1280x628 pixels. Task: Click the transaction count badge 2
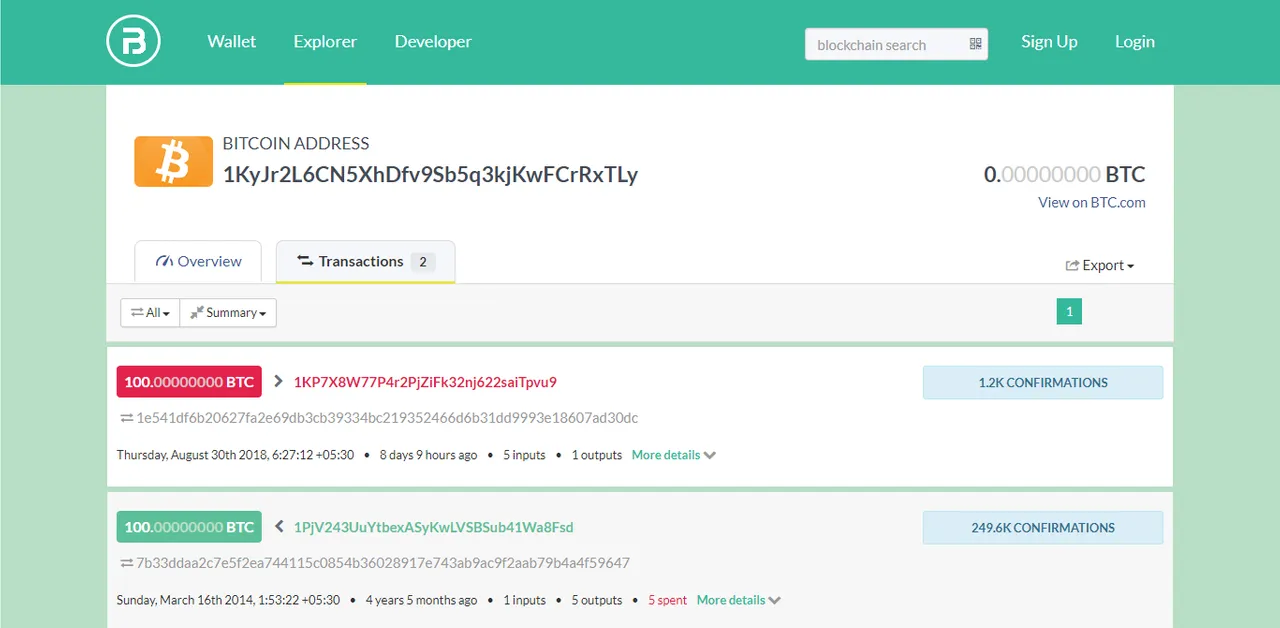click(423, 262)
